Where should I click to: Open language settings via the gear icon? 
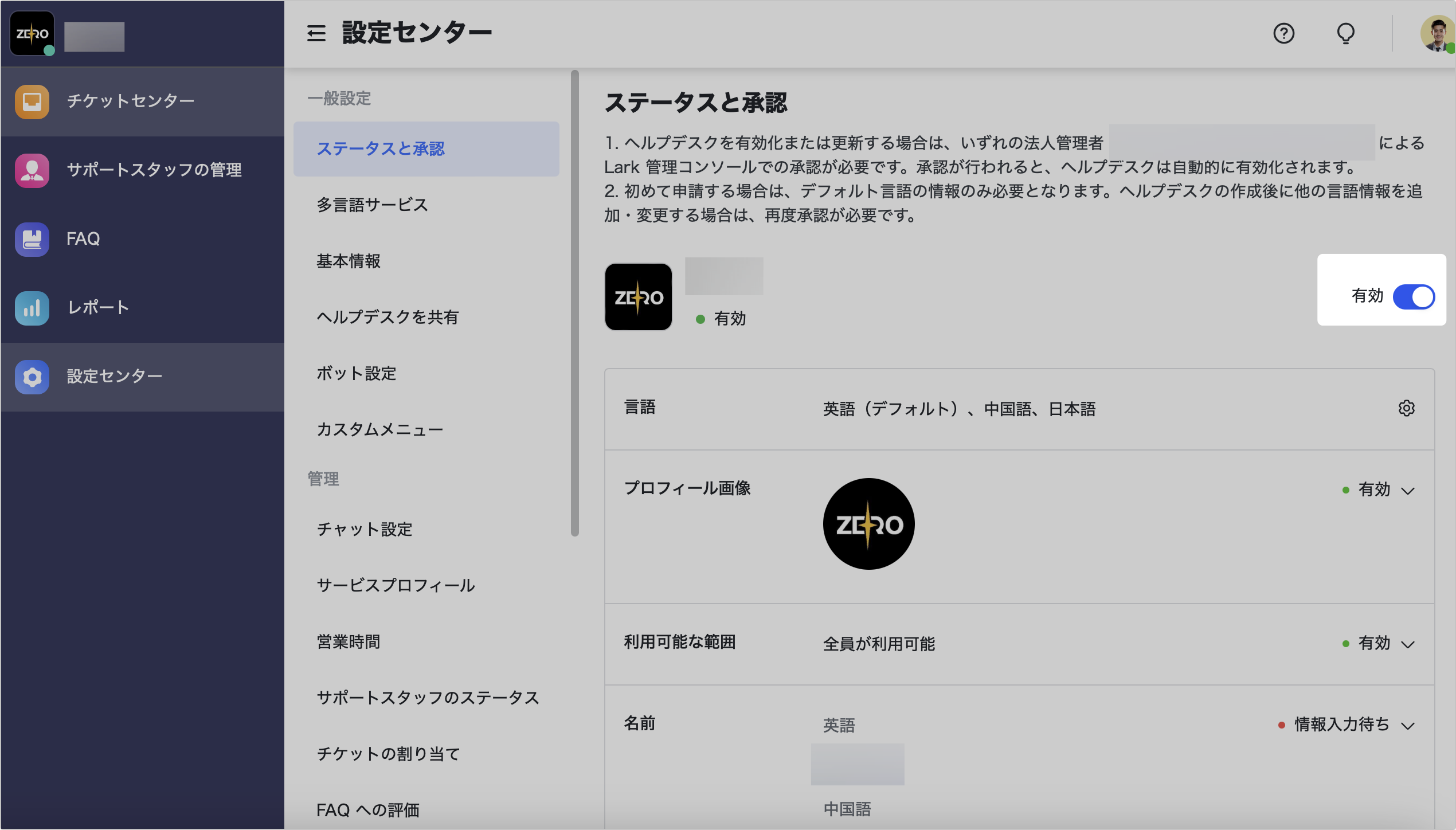pos(1406,408)
